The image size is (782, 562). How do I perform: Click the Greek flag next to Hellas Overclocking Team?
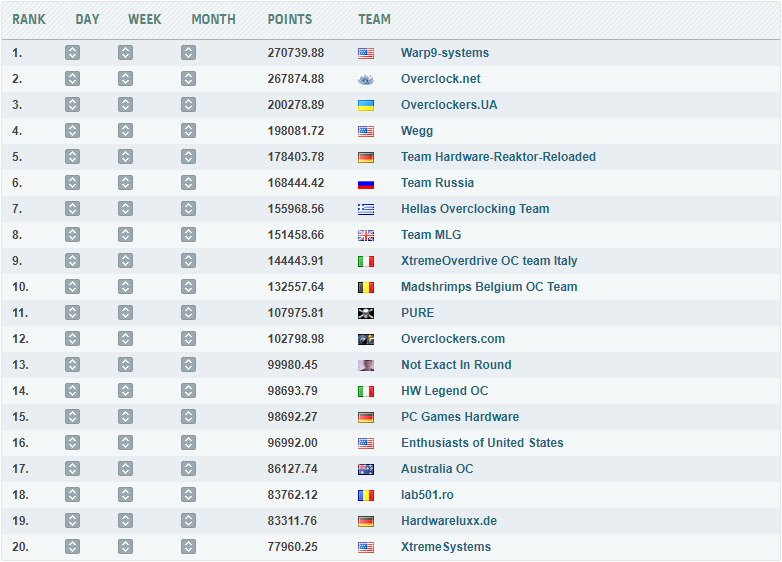(366, 209)
